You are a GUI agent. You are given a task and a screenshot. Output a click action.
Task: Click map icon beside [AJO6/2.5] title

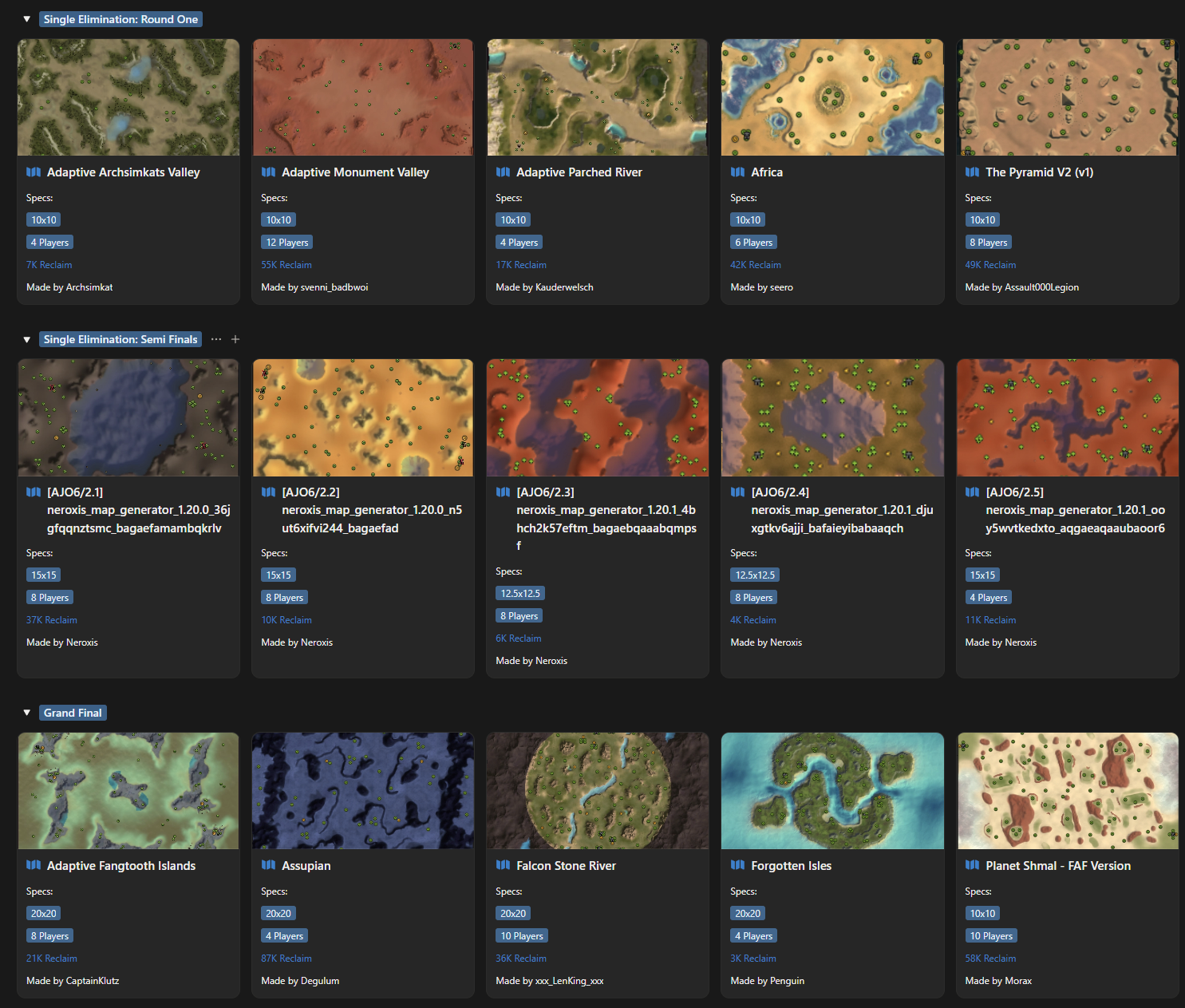[x=972, y=492]
